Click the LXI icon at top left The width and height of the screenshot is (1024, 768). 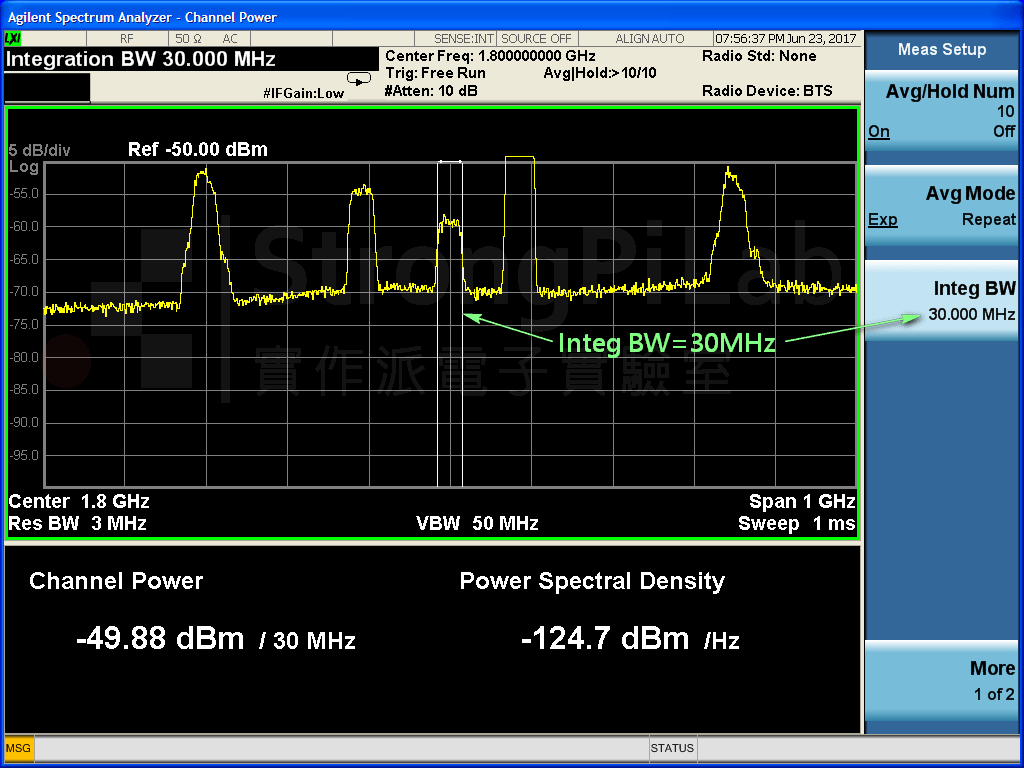[x=12, y=39]
